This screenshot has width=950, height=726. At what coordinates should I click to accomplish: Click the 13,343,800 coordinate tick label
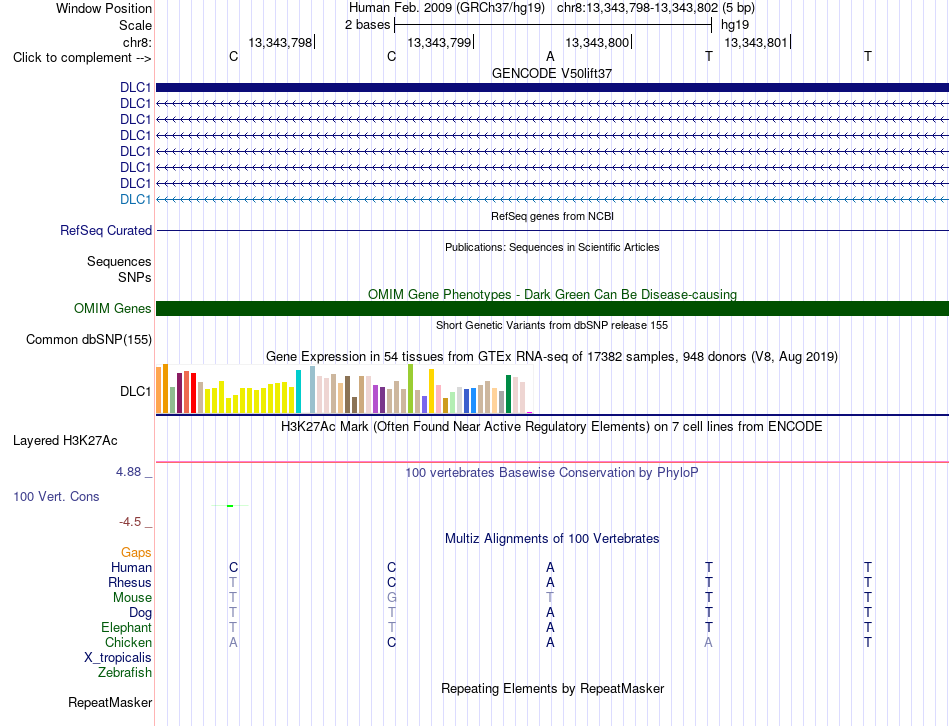click(597, 42)
